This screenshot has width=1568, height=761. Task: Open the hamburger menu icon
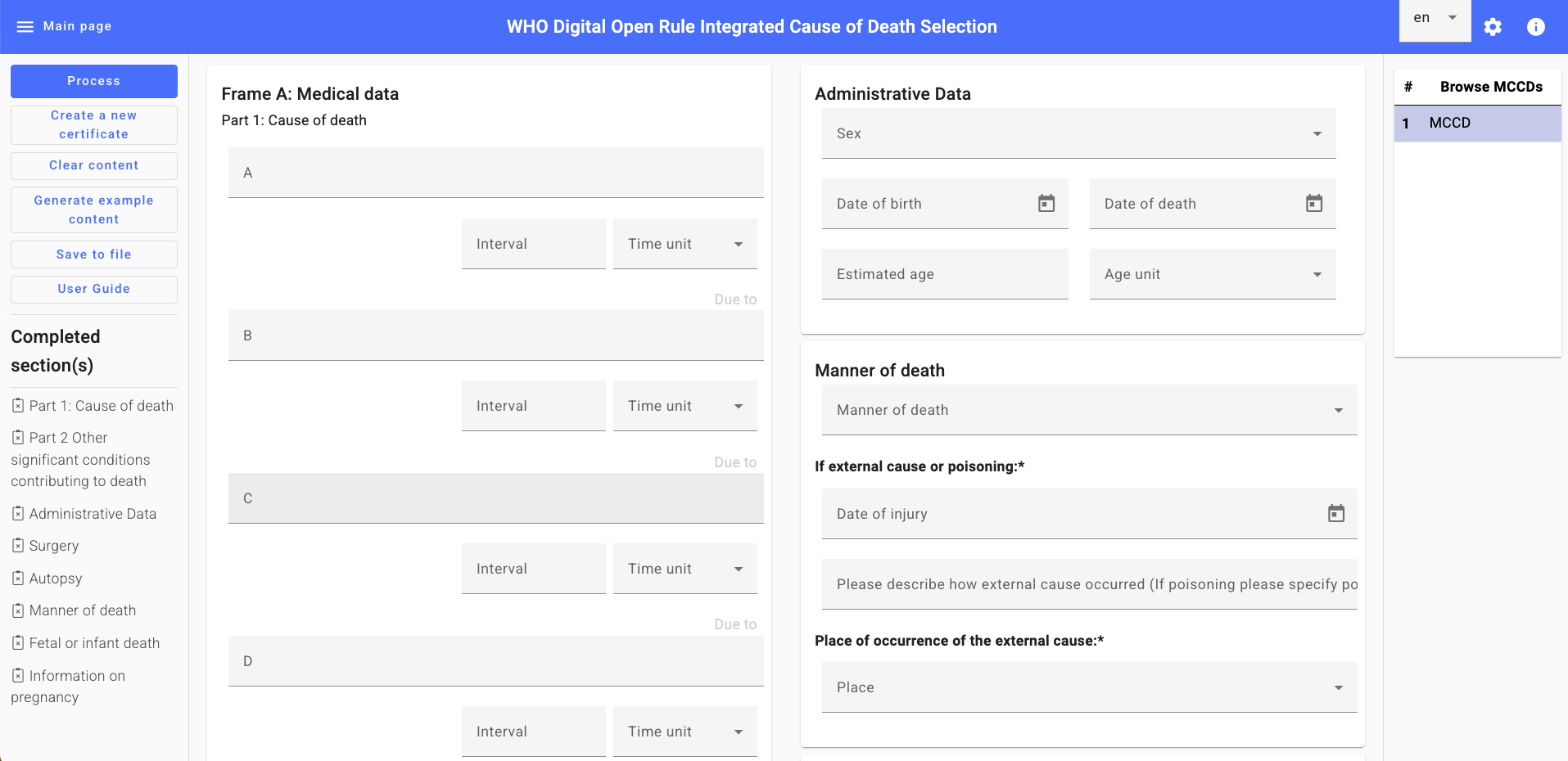(25, 27)
